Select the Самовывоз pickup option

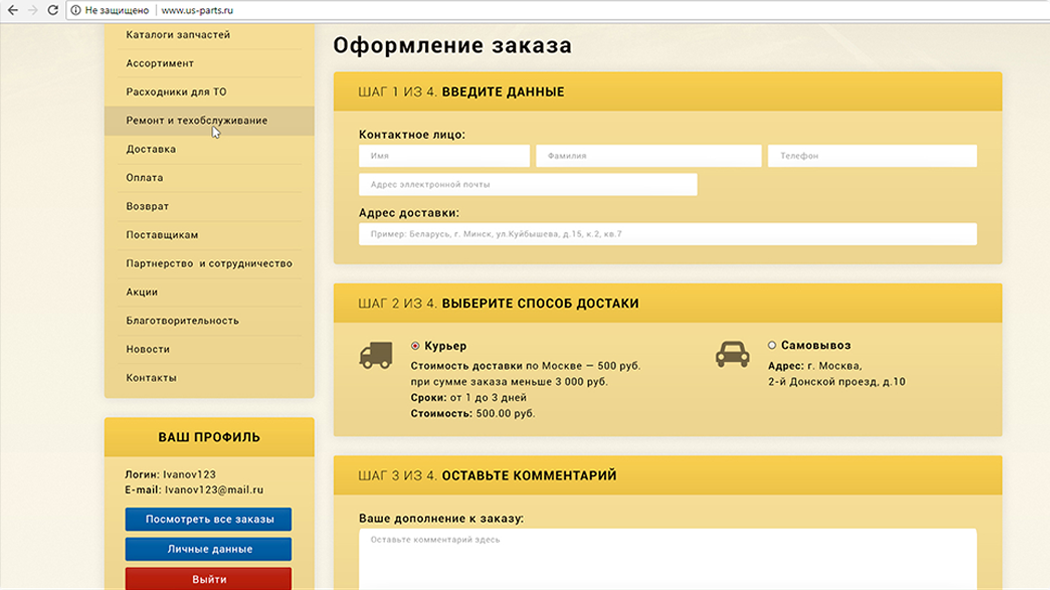pyautogui.click(x=771, y=345)
